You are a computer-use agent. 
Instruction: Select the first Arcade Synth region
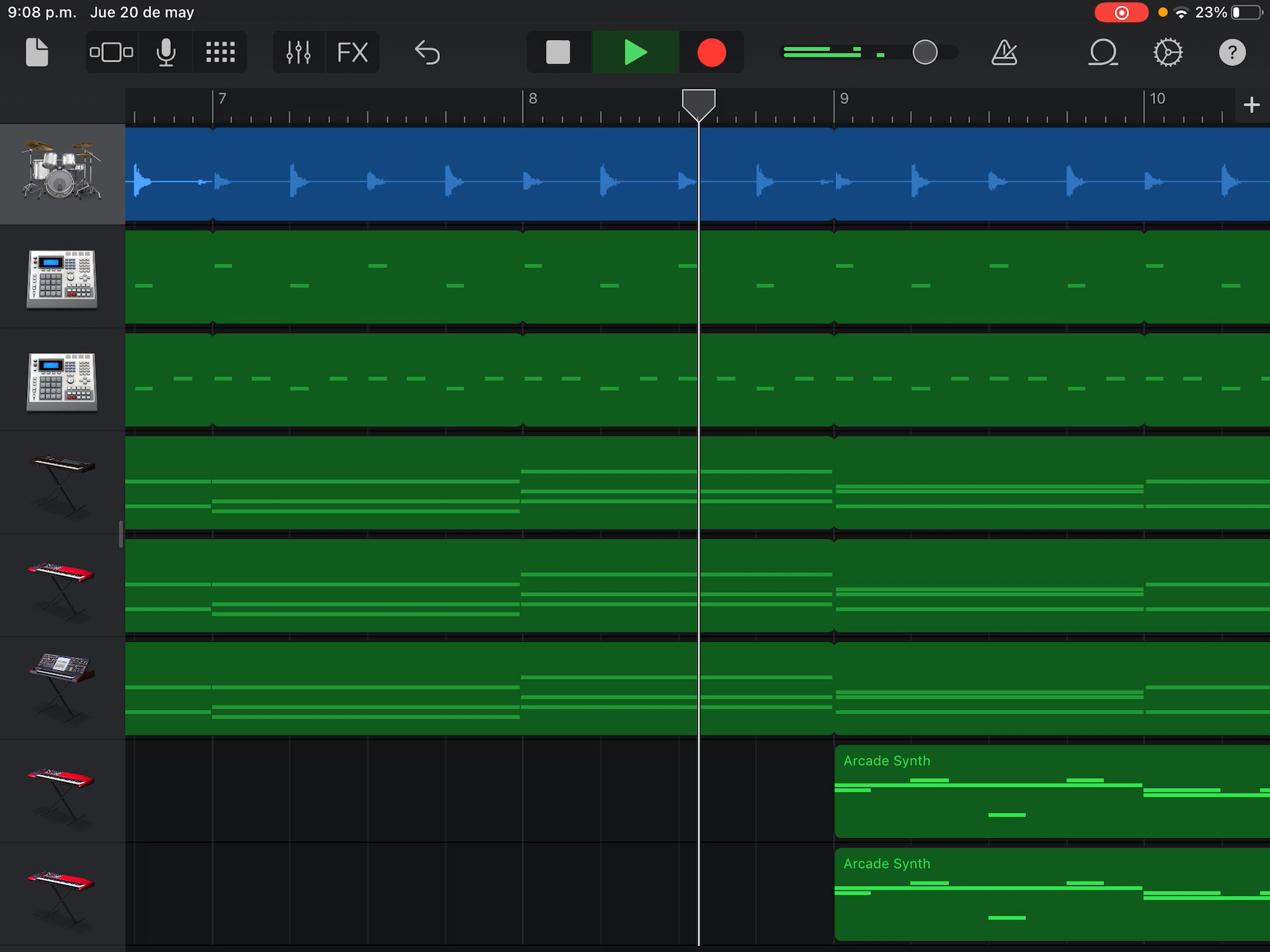(1052, 791)
